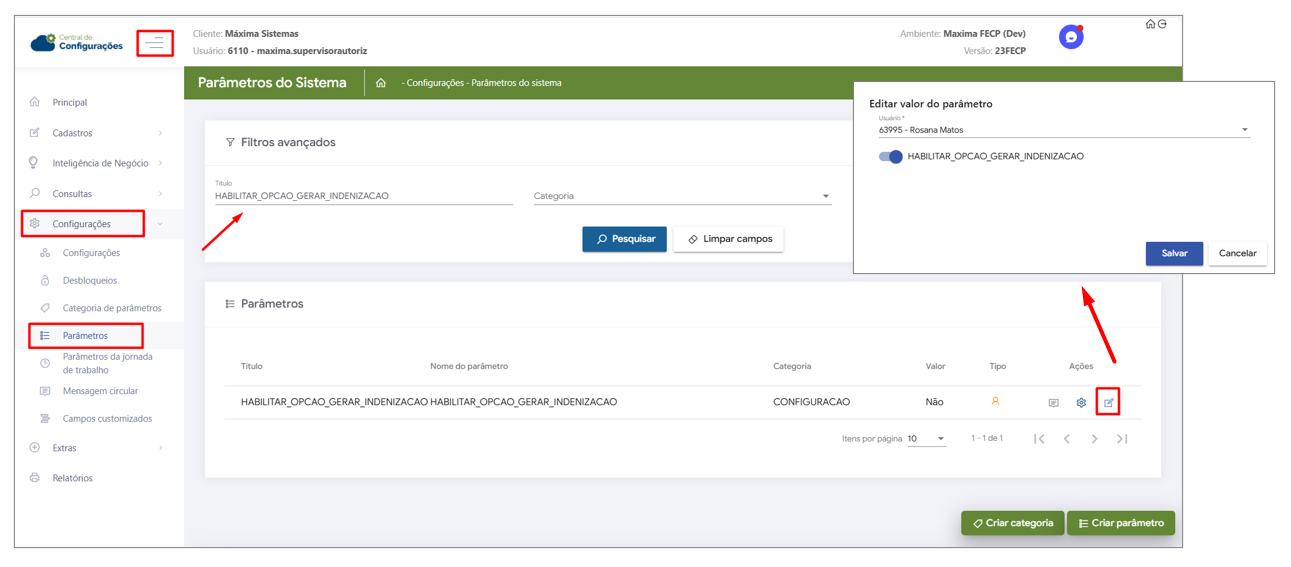Image resolution: width=1291 pixels, height=567 pixels.
Task: Select Desbloqueios in the sidebar
Action: (x=90, y=281)
